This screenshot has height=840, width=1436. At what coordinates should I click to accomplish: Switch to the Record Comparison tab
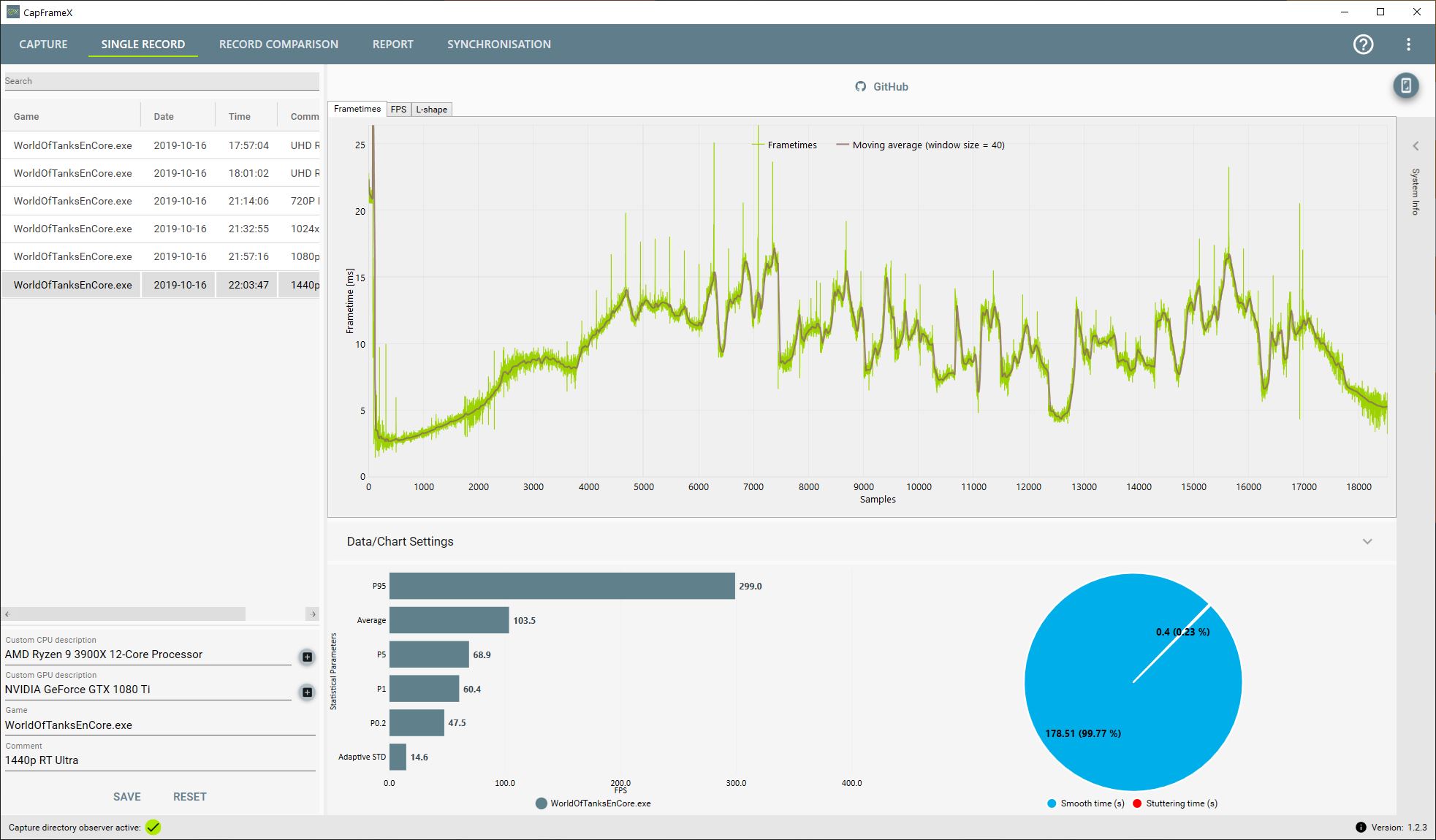[x=278, y=45]
